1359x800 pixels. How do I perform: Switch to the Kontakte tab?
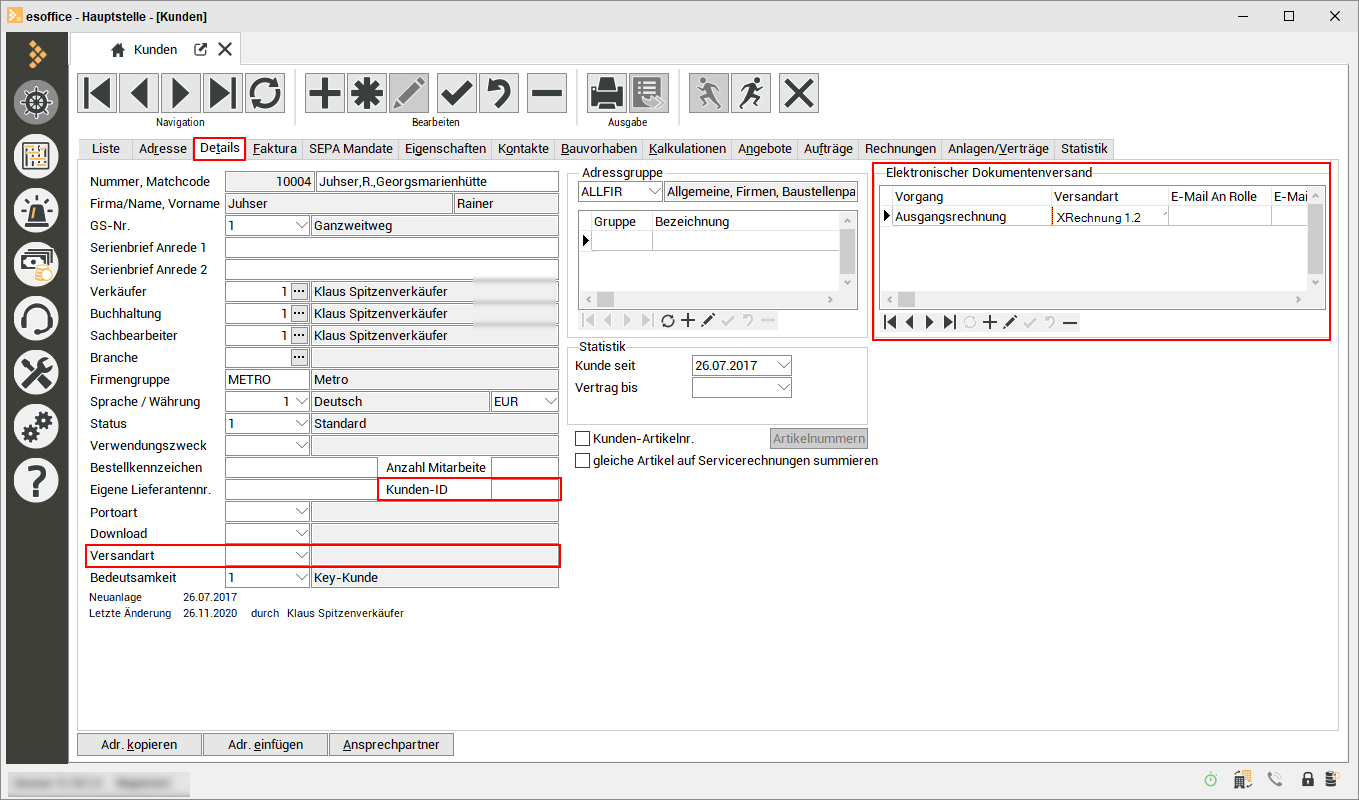(524, 148)
